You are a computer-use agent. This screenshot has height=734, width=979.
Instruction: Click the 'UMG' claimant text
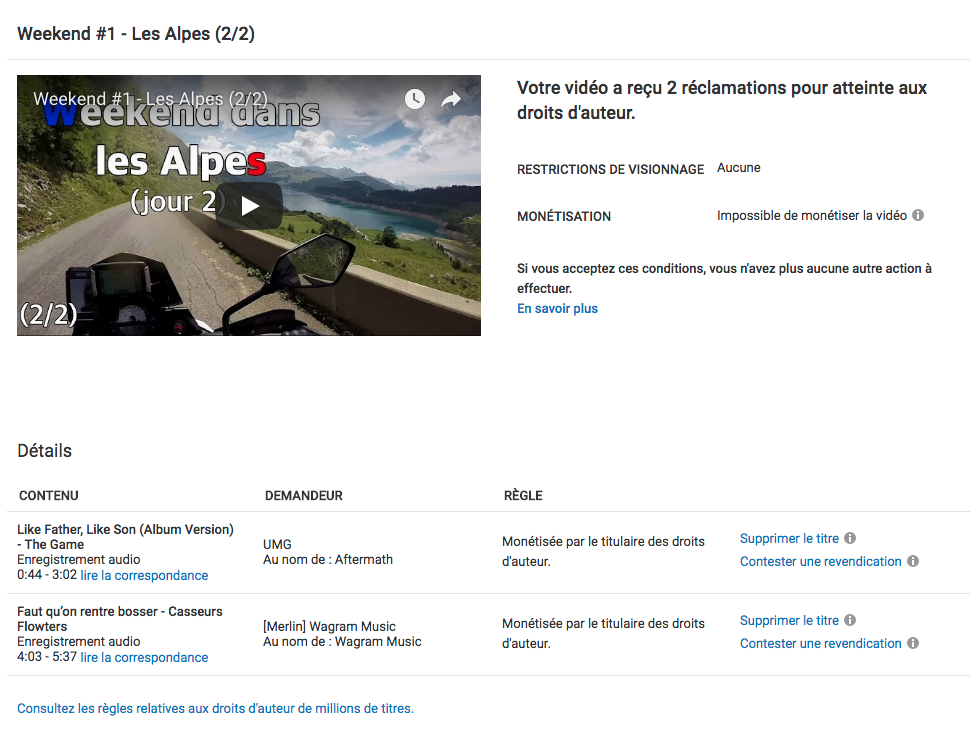click(277, 544)
